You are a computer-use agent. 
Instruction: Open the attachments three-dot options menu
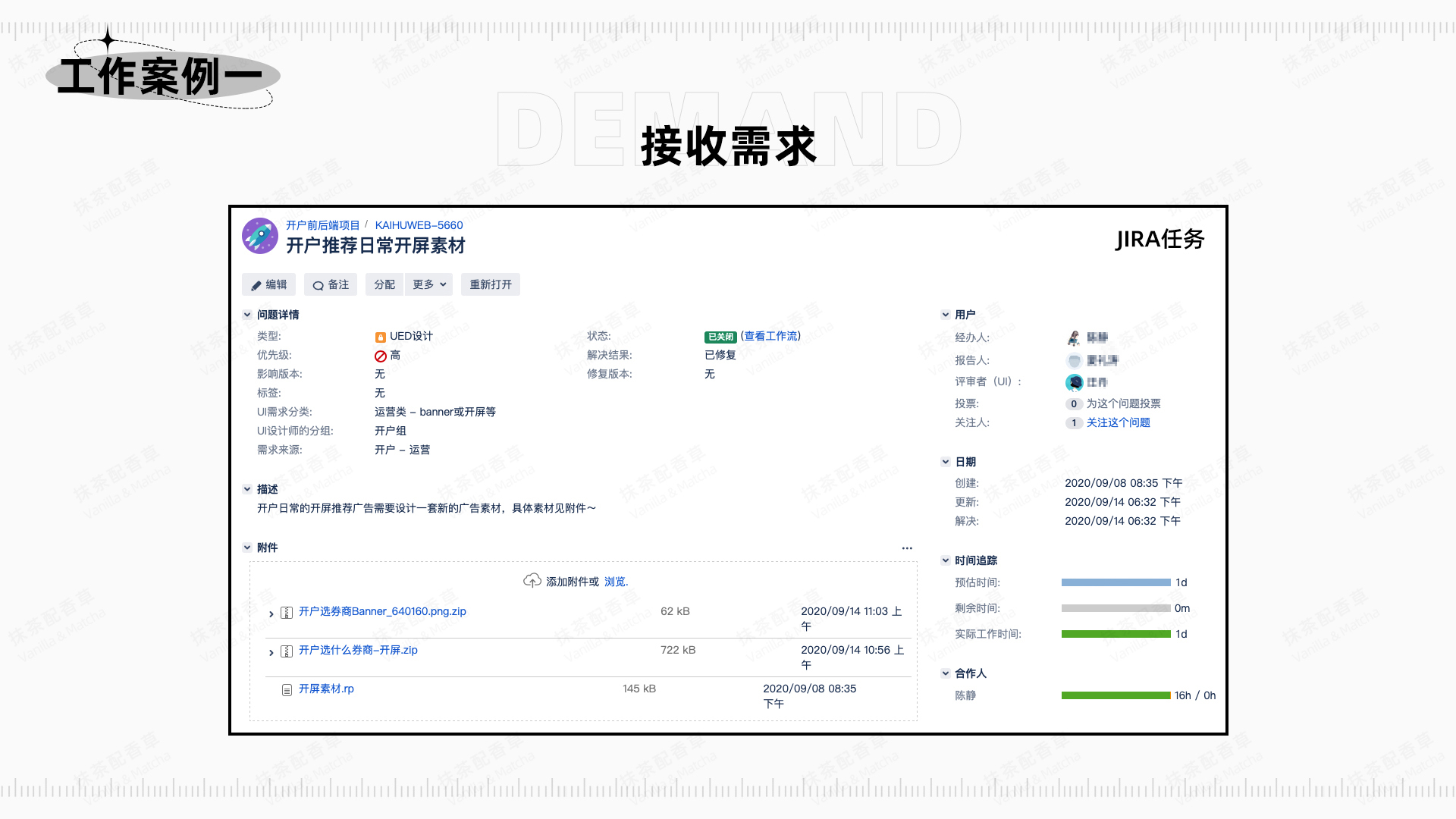click(907, 548)
